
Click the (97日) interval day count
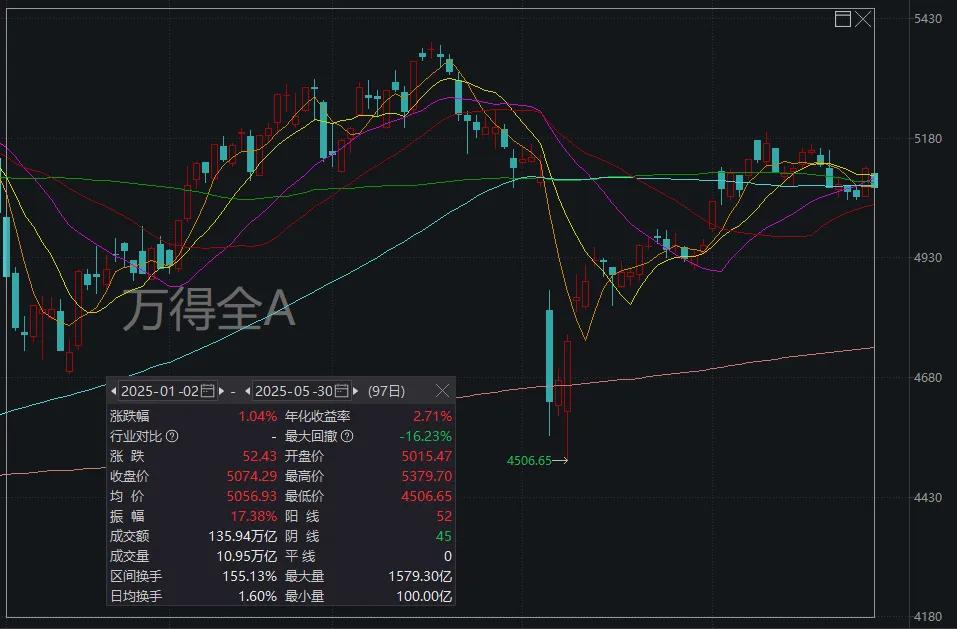coord(386,391)
